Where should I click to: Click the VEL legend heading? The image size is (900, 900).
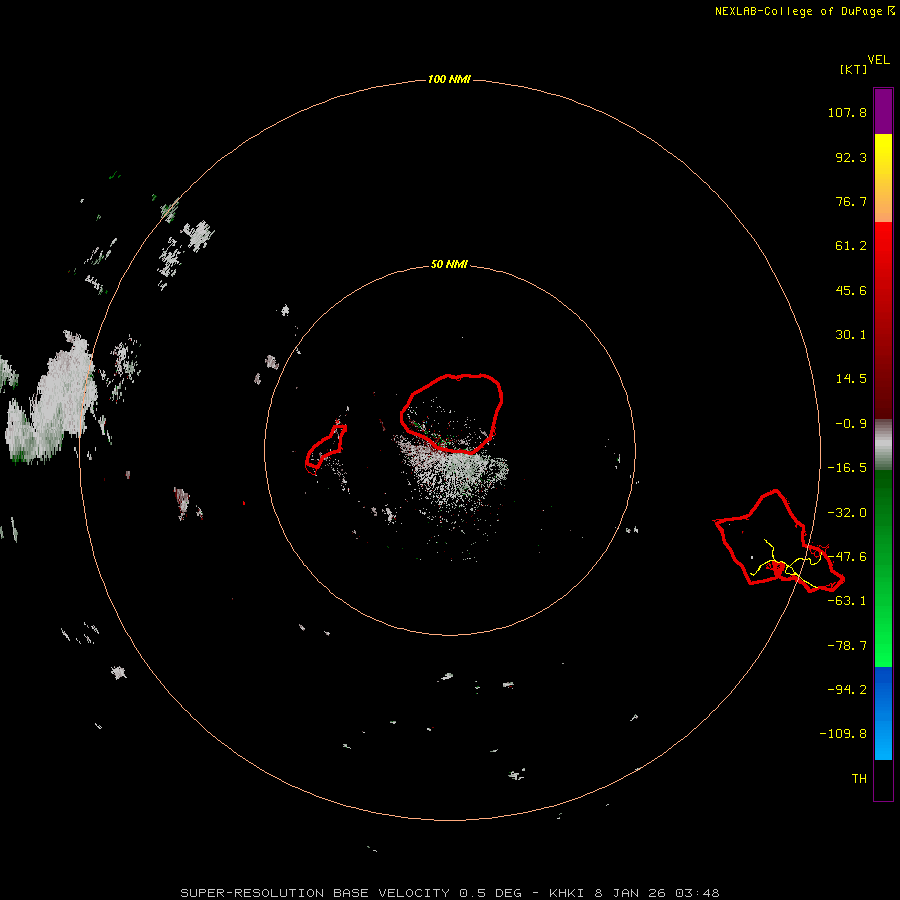(878, 60)
